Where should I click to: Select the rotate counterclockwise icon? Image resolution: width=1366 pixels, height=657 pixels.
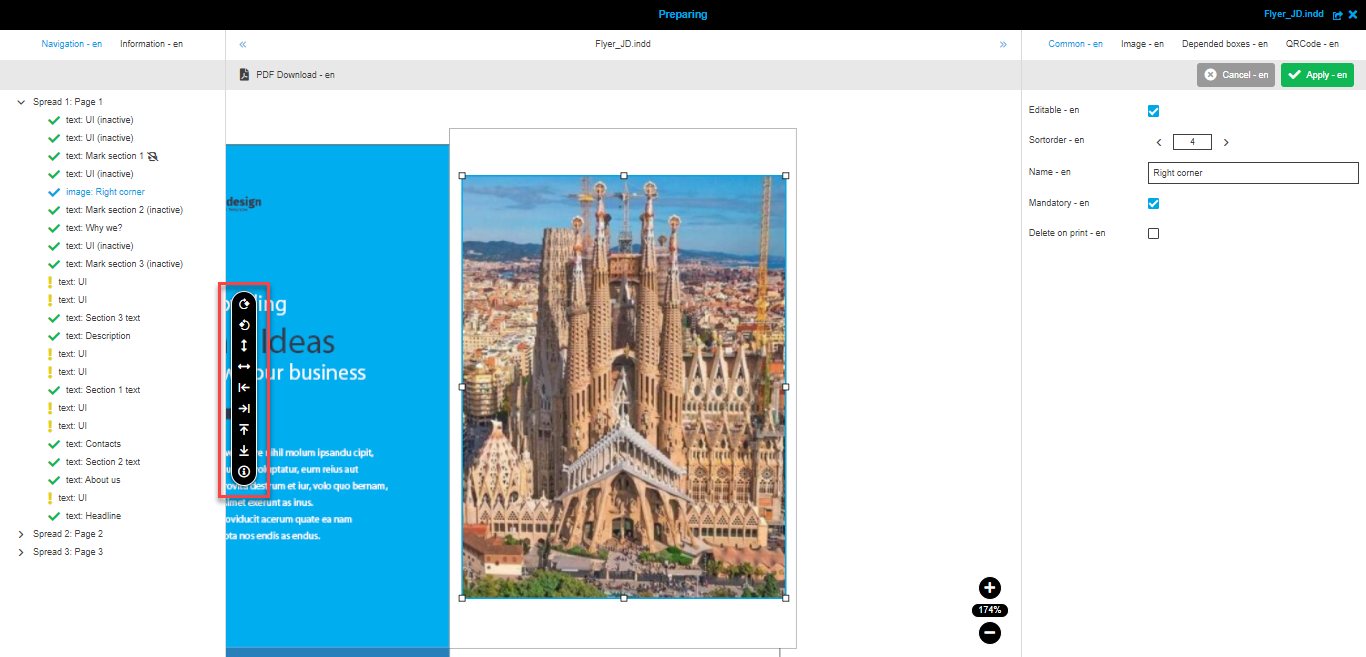244,325
